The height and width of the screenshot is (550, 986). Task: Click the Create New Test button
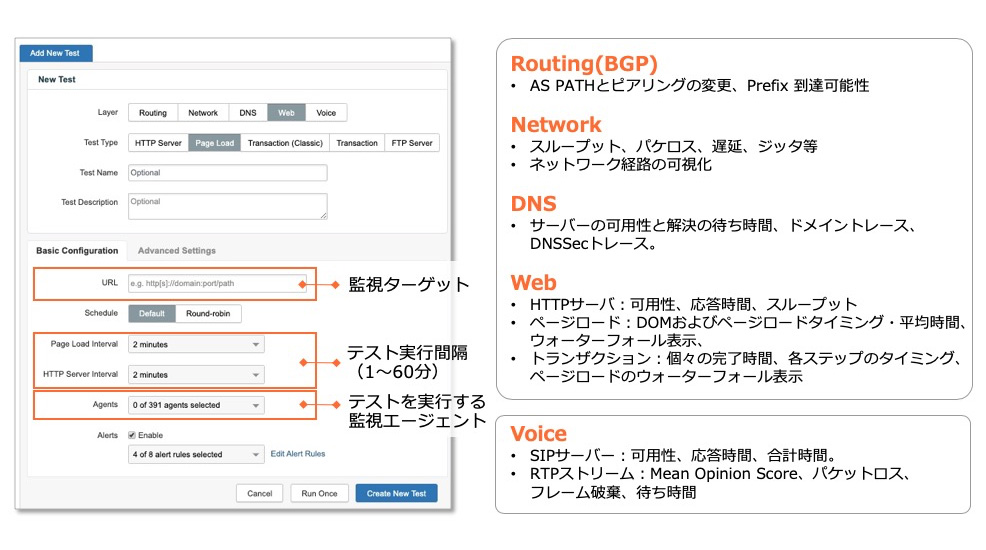pos(396,494)
